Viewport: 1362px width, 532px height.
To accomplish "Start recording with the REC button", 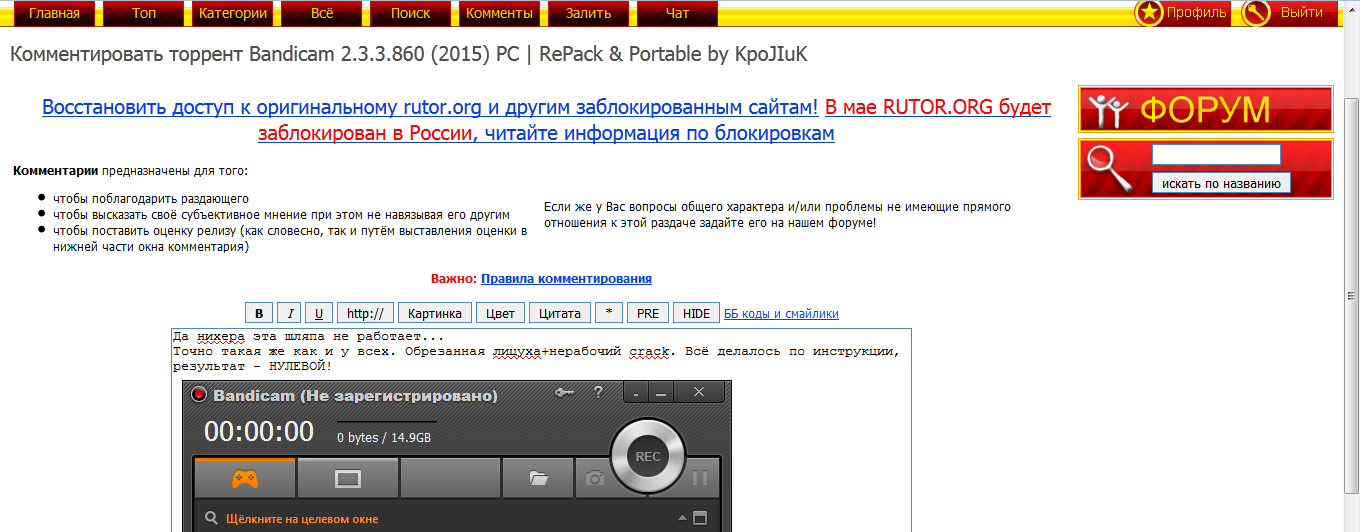I will pyautogui.click(x=647, y=457).
